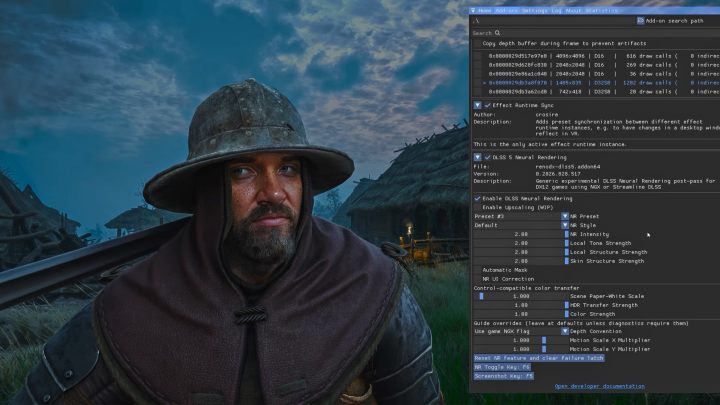Switch to the Home tab
This screenshot has width=720, height=405.
[485, 11]
